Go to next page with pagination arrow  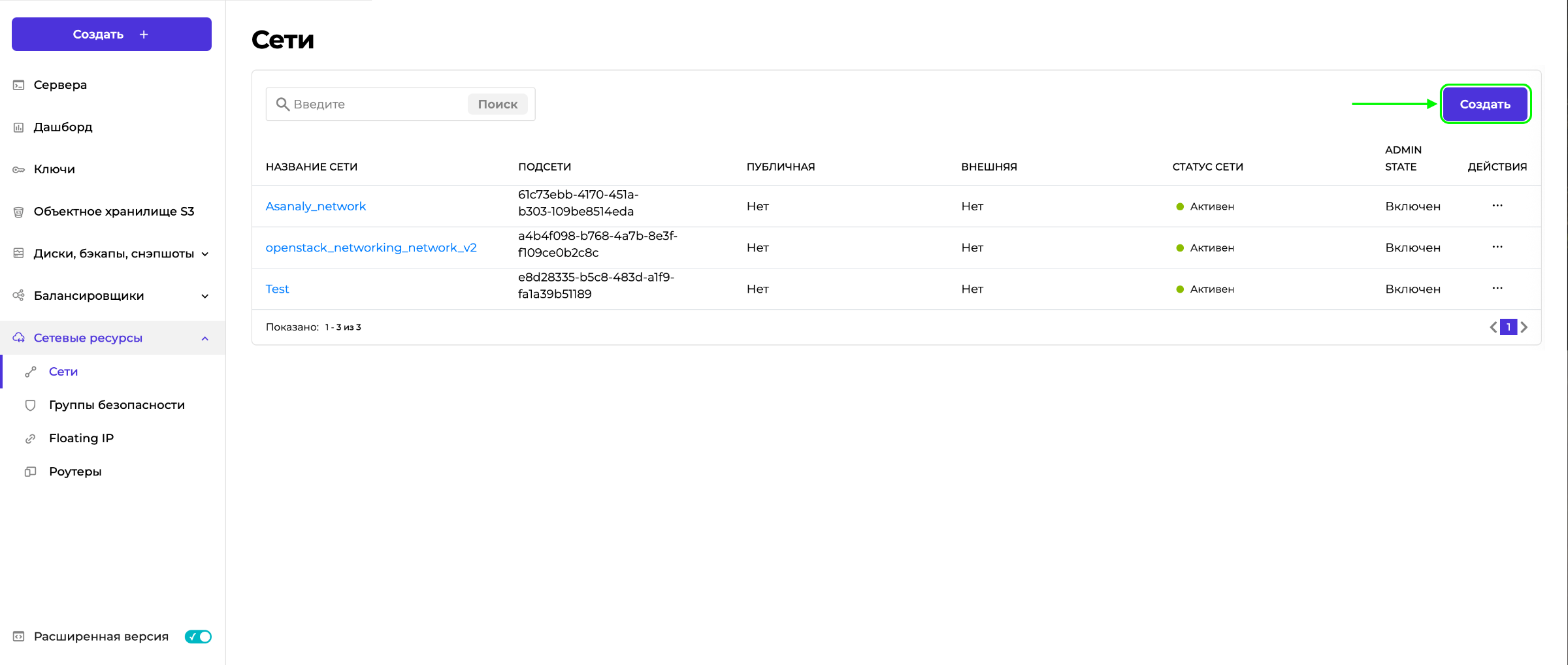[x=1524, y=327]
